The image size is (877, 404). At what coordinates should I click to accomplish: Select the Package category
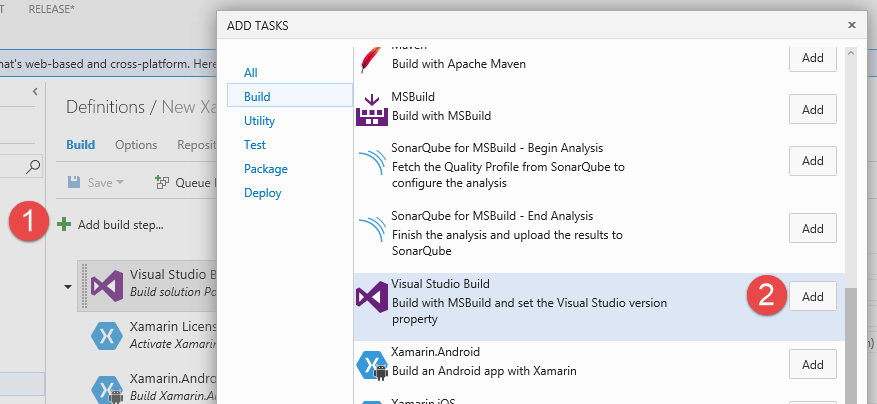tap(266, 169)
